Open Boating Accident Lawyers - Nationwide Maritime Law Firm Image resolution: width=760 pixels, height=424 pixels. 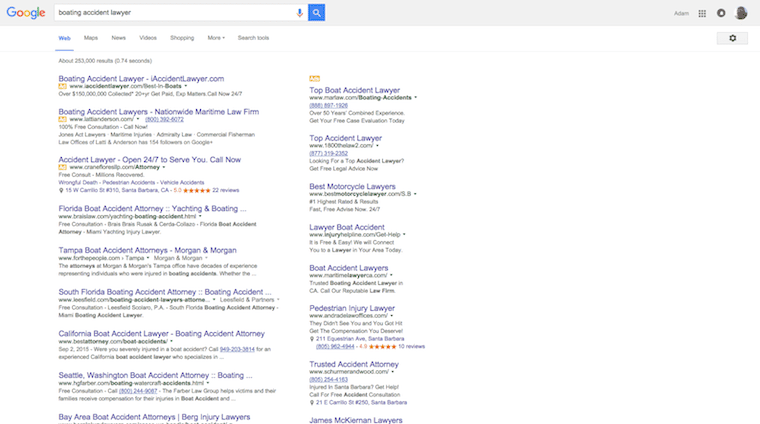point(158,111)
